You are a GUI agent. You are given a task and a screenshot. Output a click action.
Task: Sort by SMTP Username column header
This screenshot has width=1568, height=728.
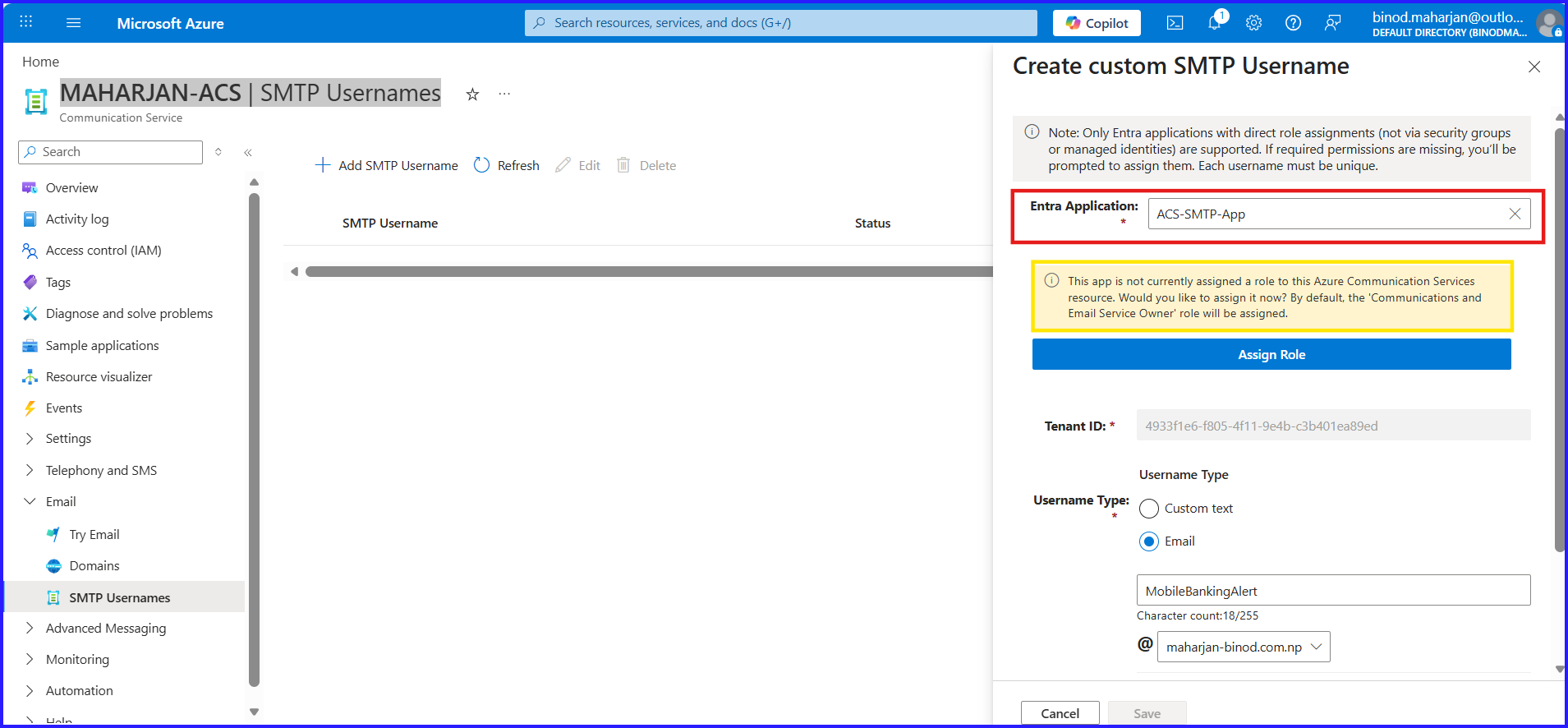390,223
